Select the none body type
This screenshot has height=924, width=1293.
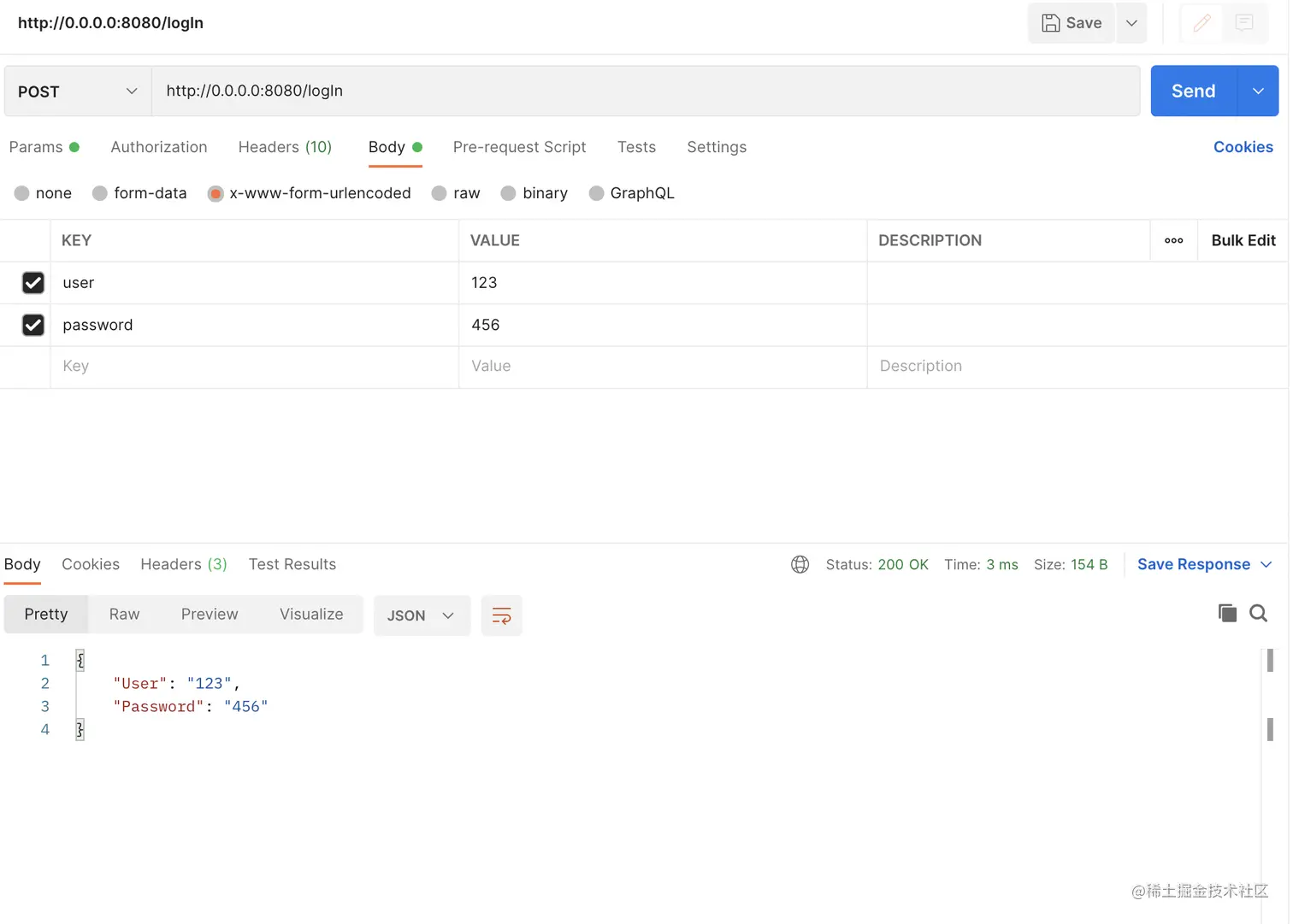pos(22,193)
